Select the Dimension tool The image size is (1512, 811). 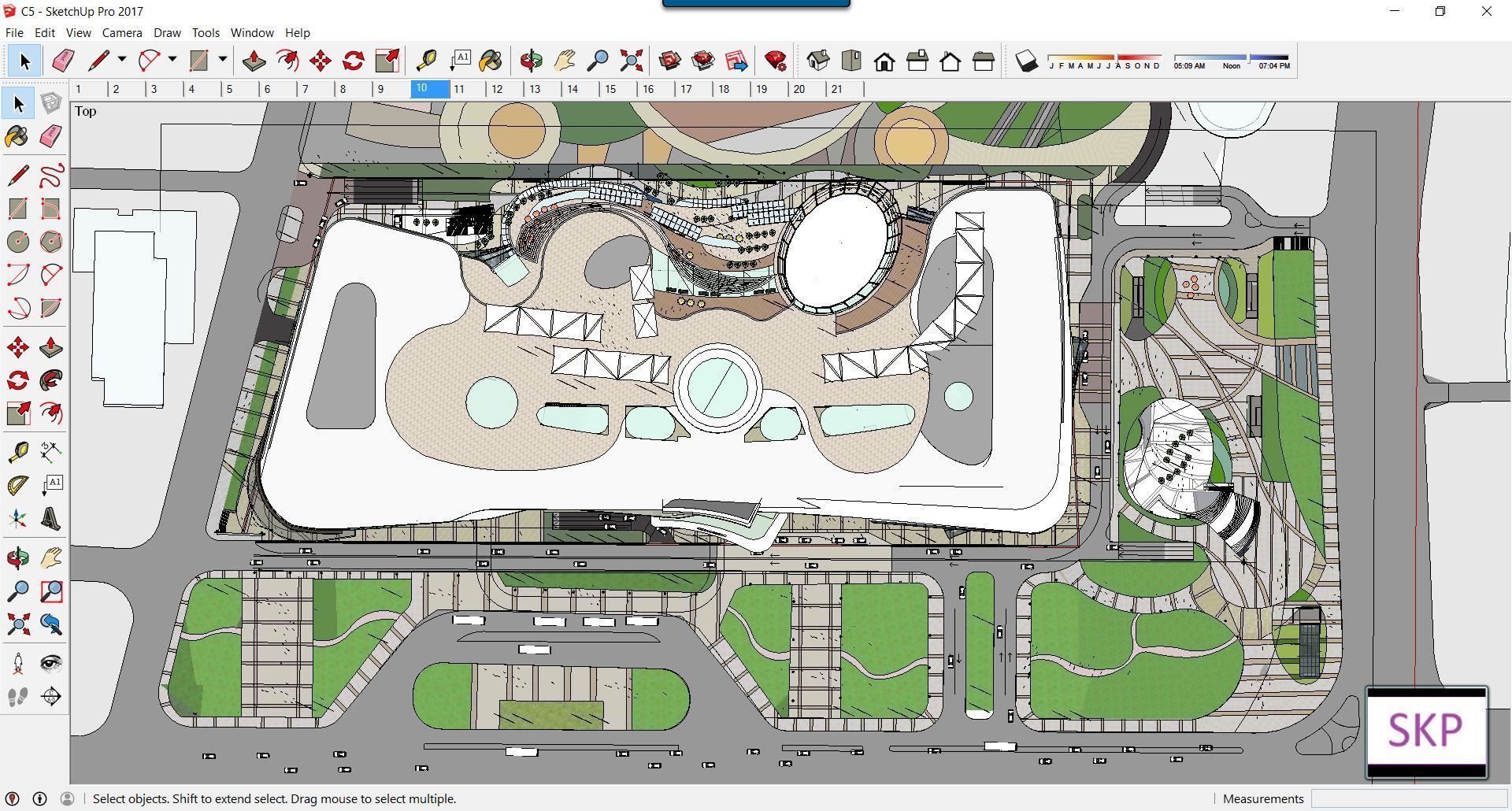pos(51,451)
